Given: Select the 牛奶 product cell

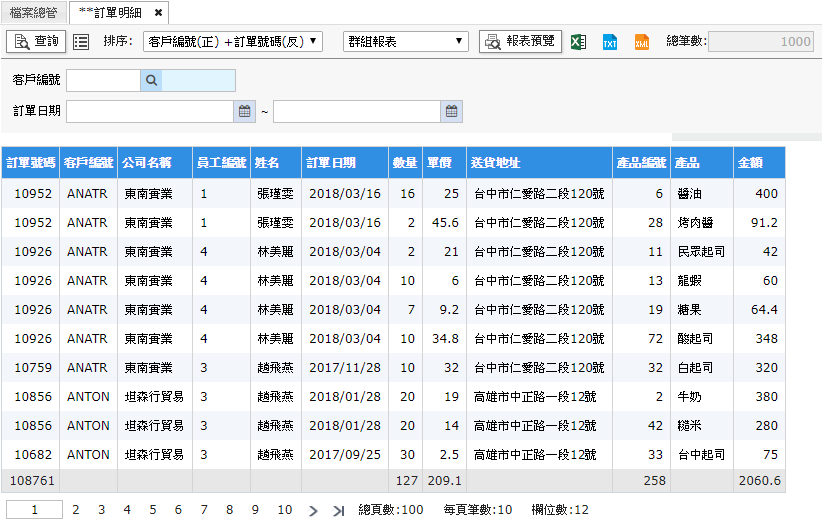Looking at the screenshot, I should (x=702, y=397).
